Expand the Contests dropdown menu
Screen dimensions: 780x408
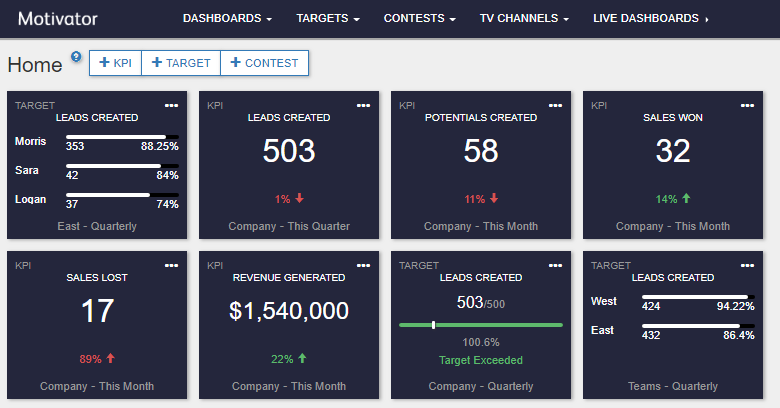[x=420, y=19]
